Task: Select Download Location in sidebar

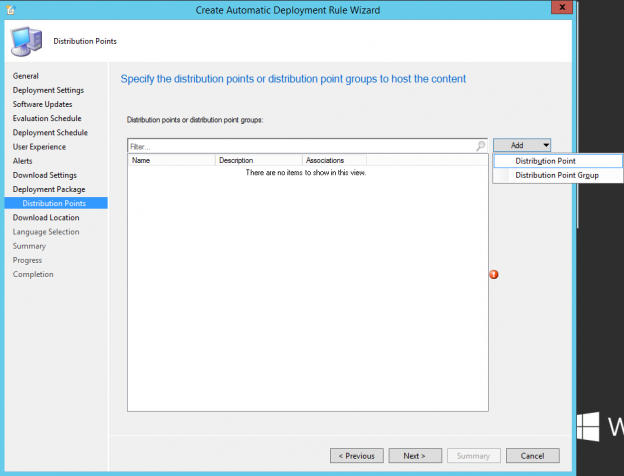Action: (x=46, y=217)
